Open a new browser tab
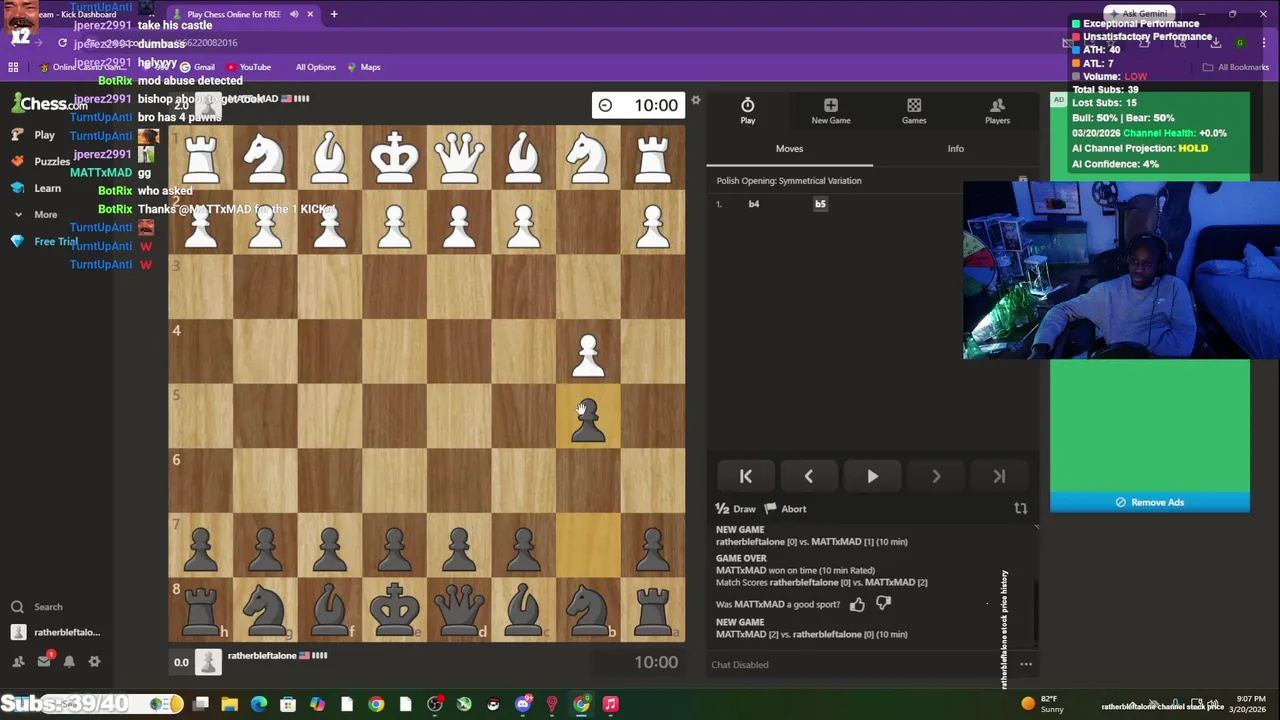The height and width of the screenshot is (720, 1280). coord(334,14)
